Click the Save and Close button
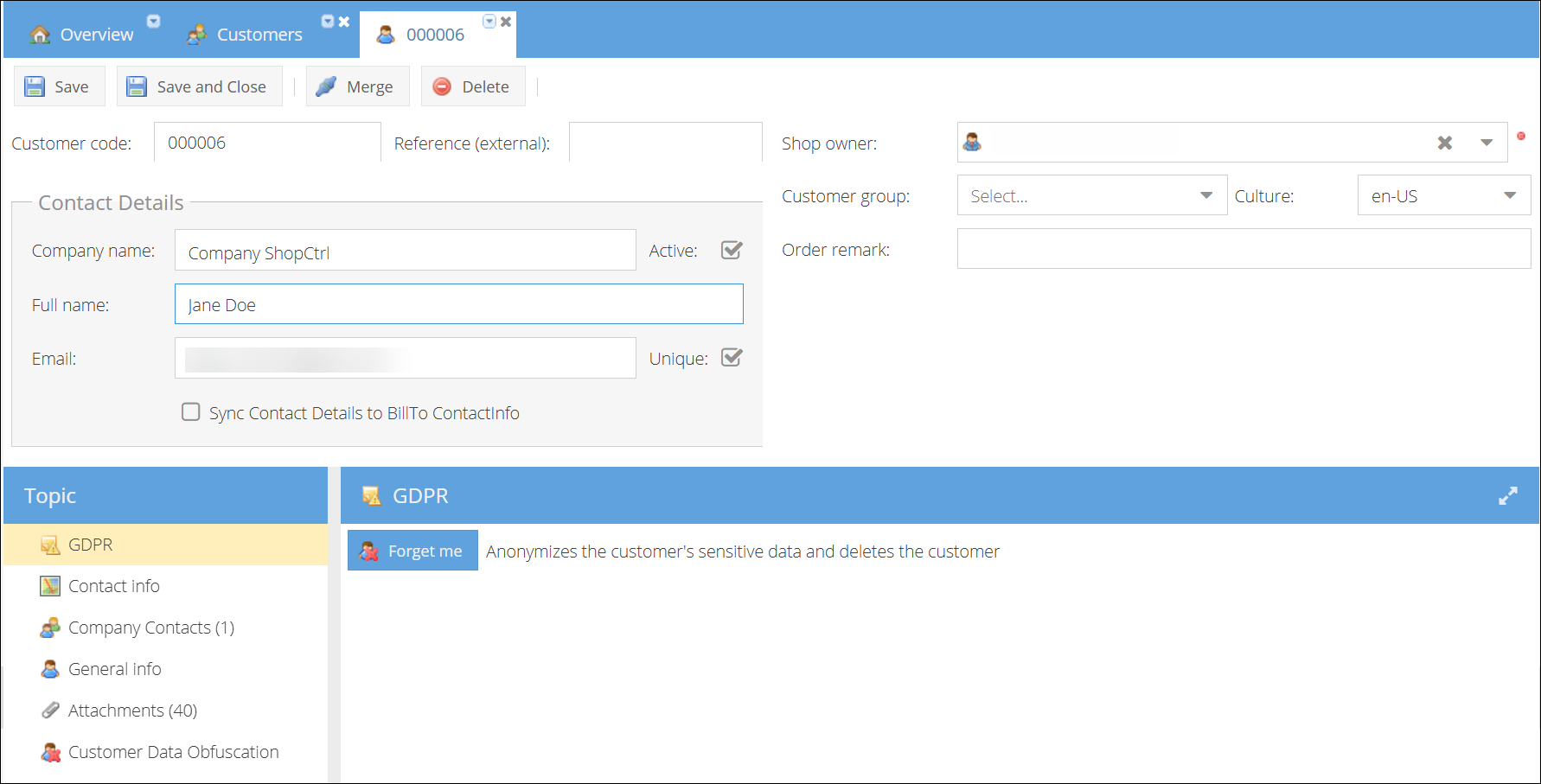 pyautogui.click(x=199, y=86)
